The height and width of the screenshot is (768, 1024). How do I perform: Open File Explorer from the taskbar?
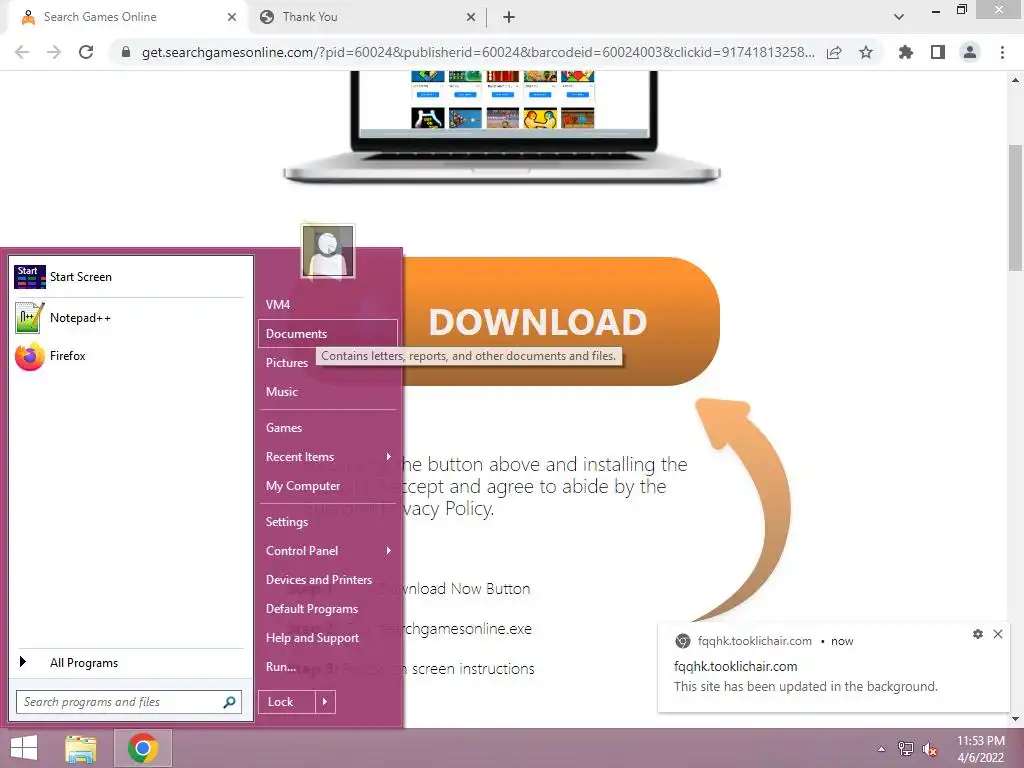tap(81, 748)
